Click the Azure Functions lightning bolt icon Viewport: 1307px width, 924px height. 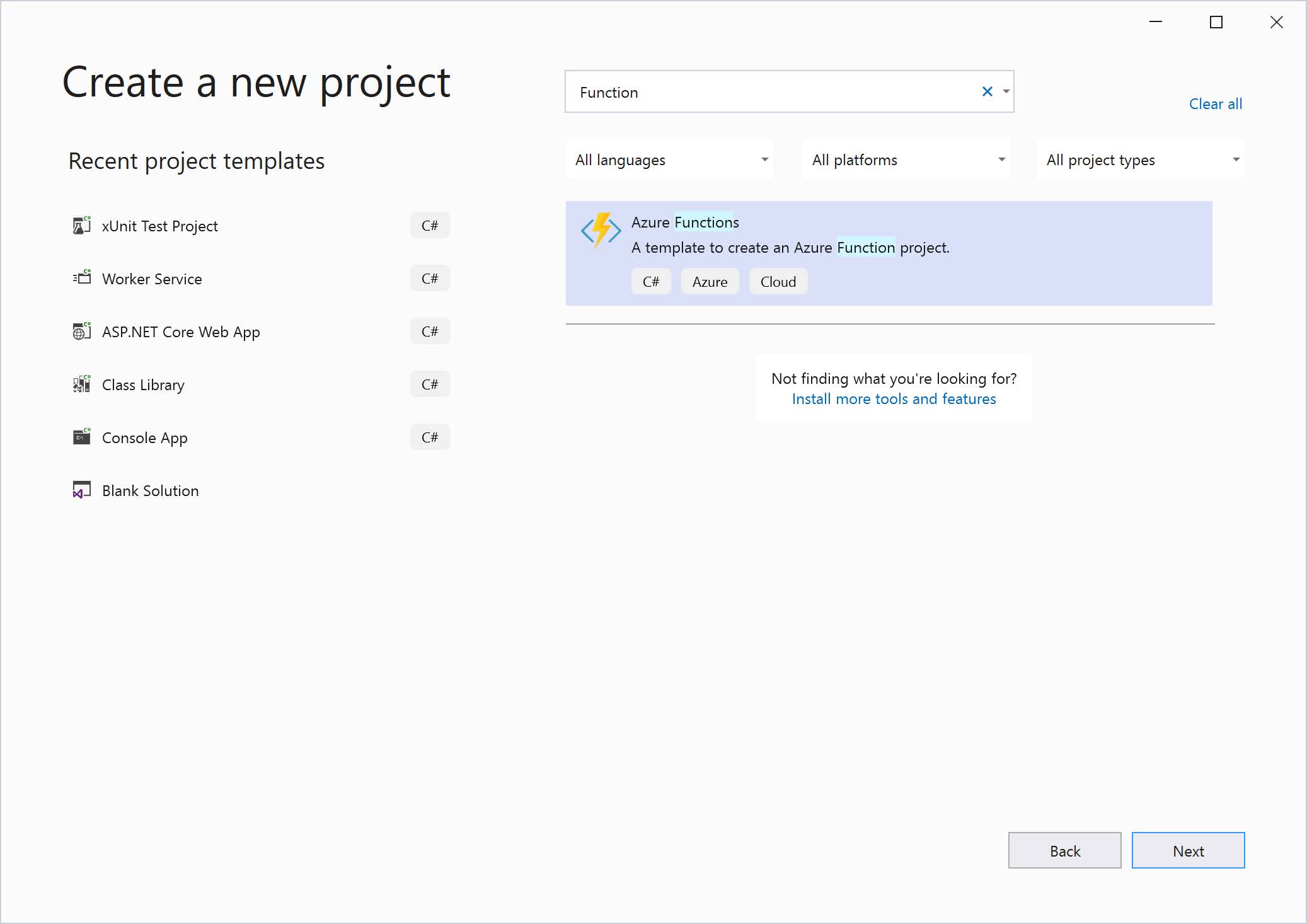click(601, 230)
